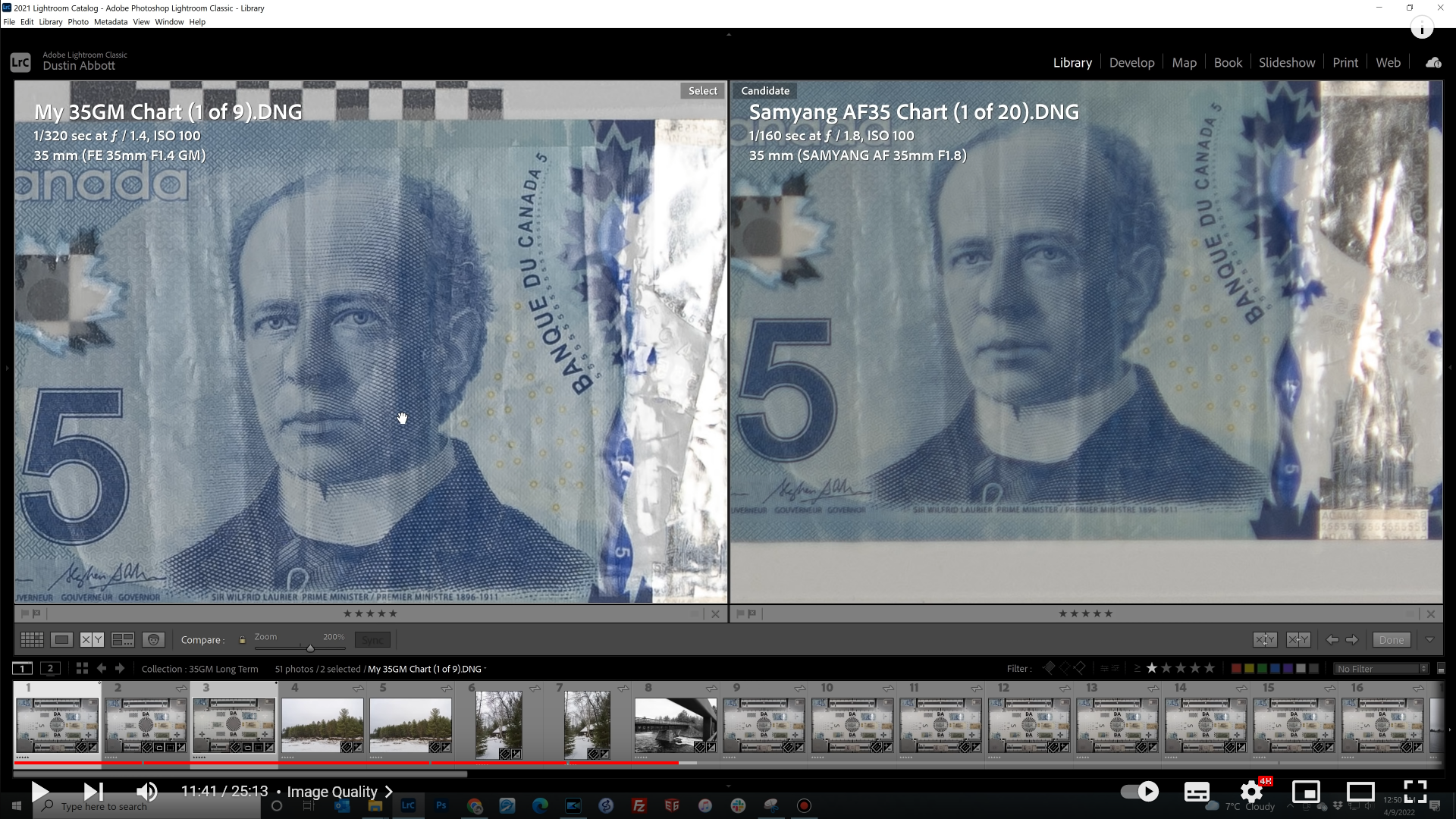Click the Make Select XY icon
1456x819 pixels.
point(1298,640)
